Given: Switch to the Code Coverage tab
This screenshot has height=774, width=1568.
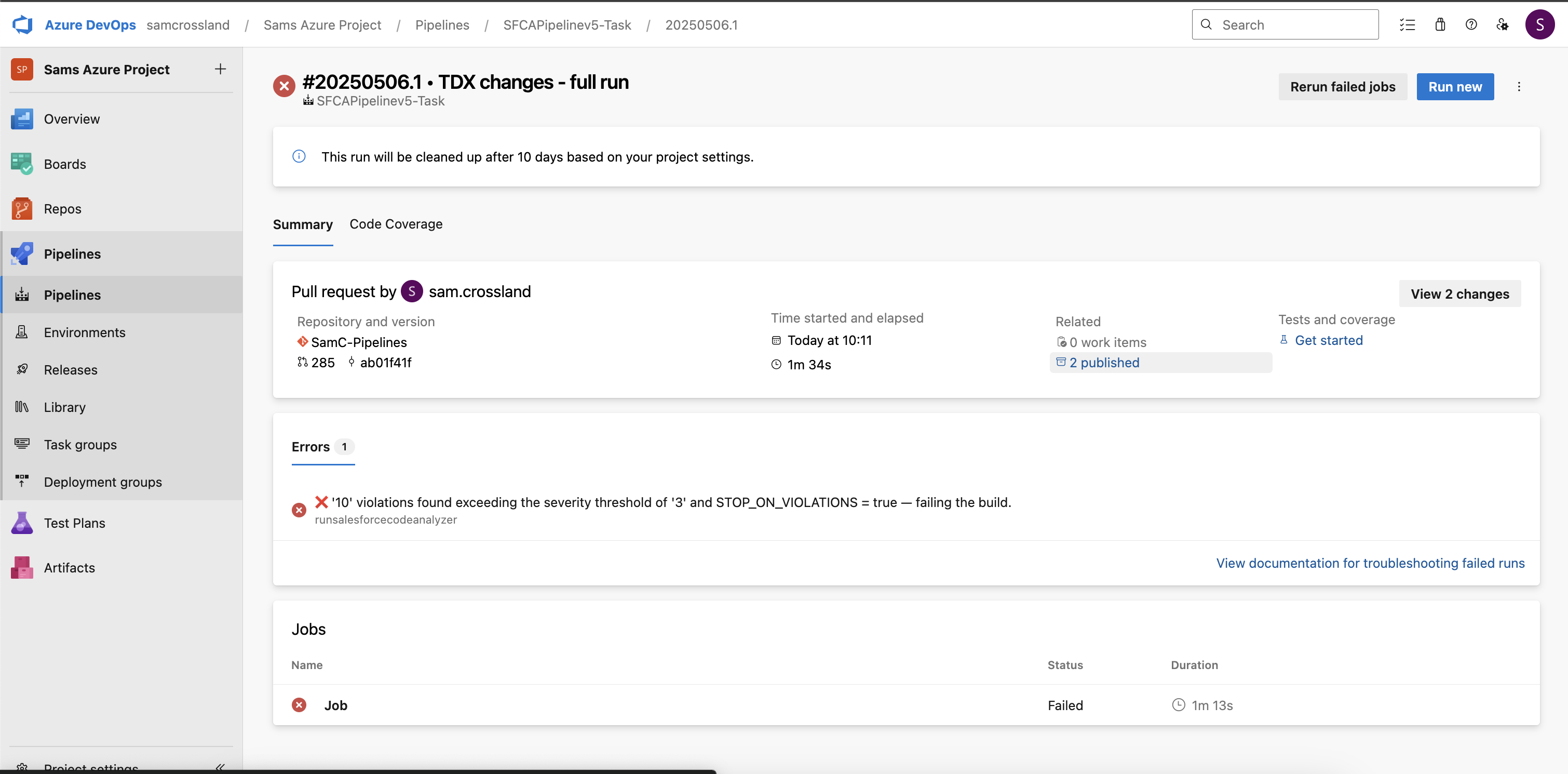Looking at the screenshot, I should coord(396,224).
